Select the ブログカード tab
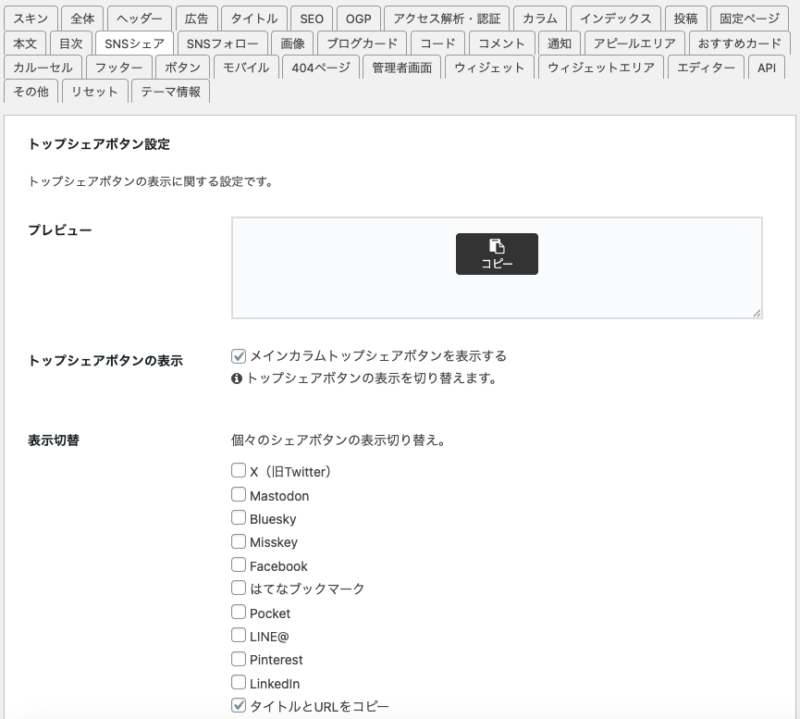The image size is (800, 719). pos(362,43)
